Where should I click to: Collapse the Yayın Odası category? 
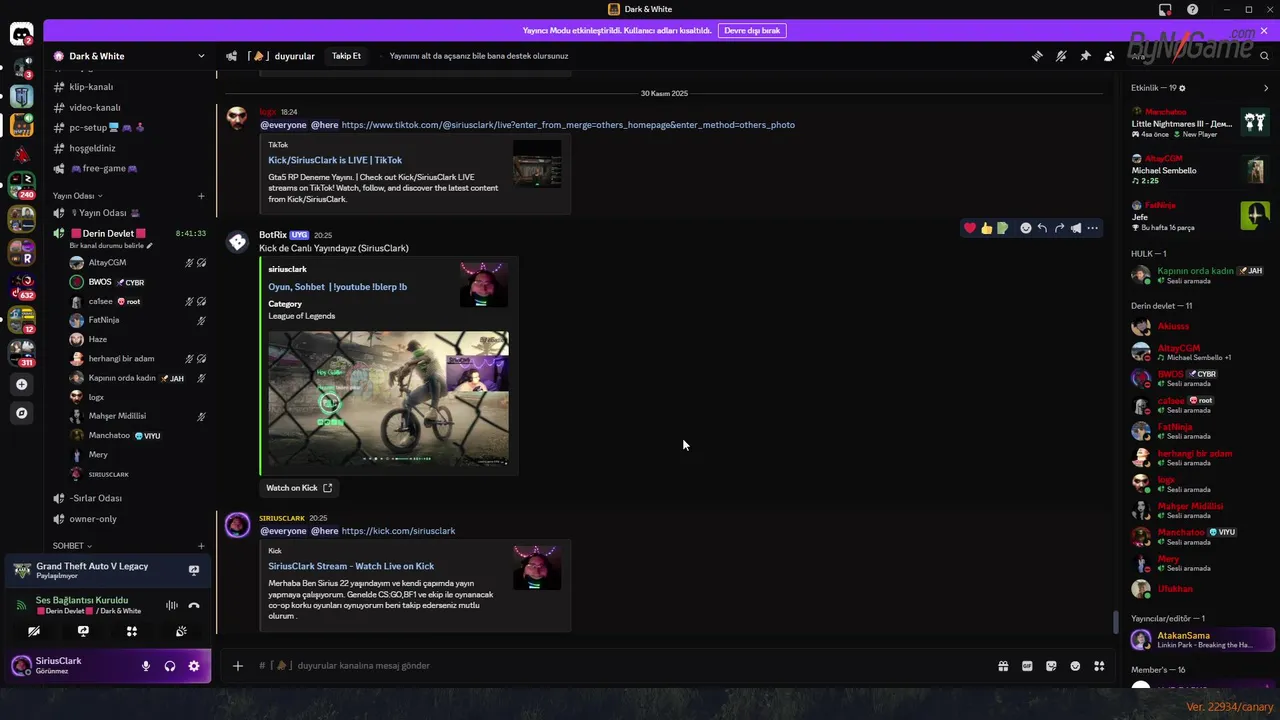(x=78, y=196)
